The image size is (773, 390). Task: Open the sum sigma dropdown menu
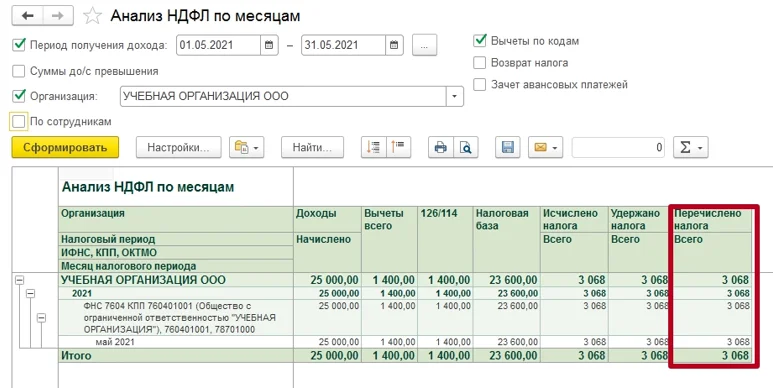pos(691,147)
